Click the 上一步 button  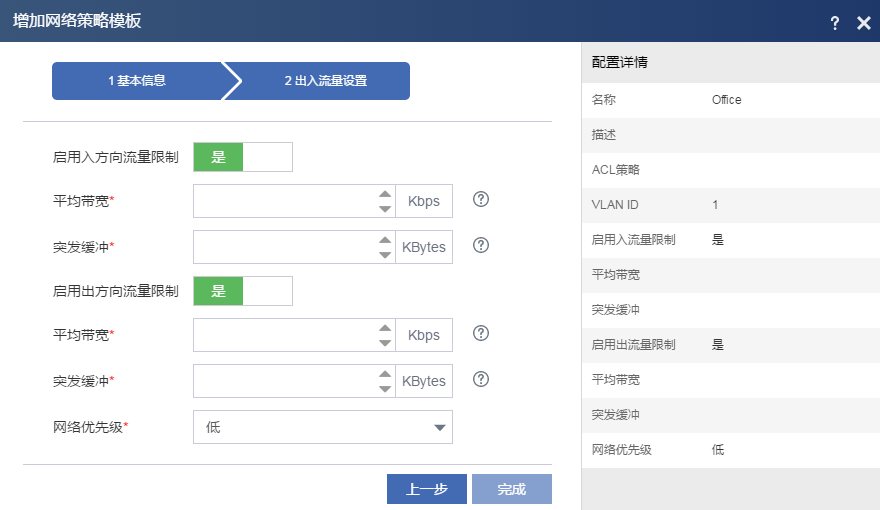[427, 489]
